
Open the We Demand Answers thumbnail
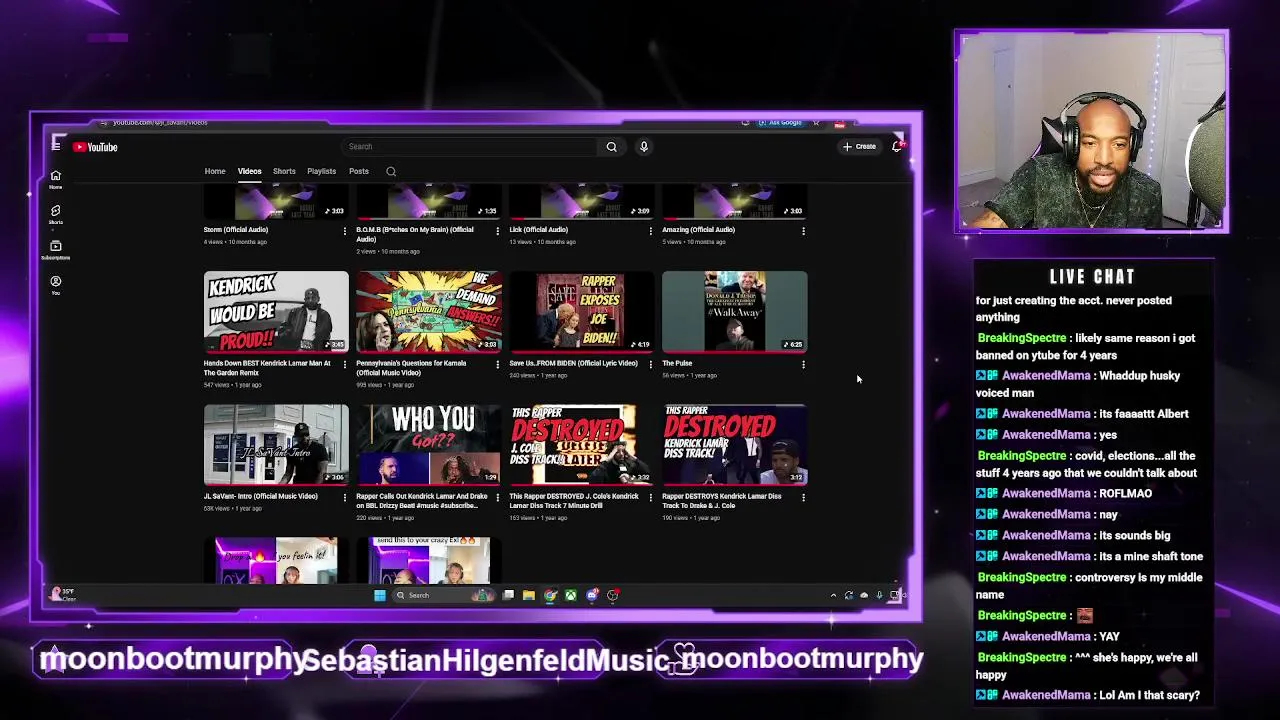pyautogui.click(x=429, y=311)
